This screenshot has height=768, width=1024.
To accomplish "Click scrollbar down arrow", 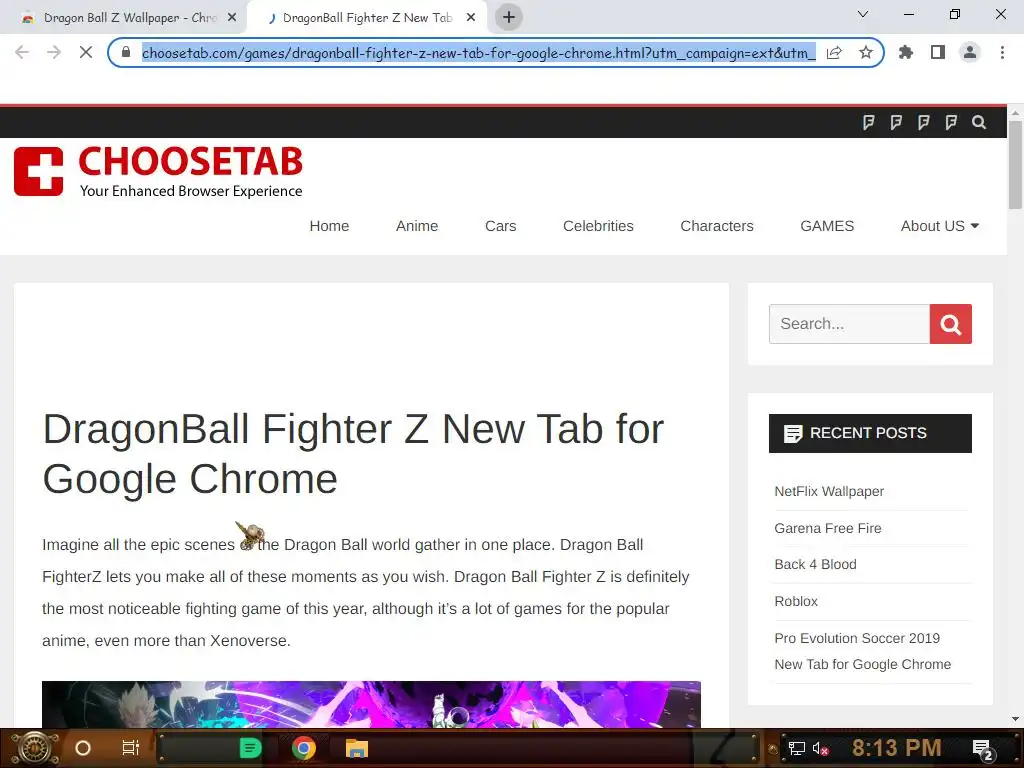I will (1015, 719).
